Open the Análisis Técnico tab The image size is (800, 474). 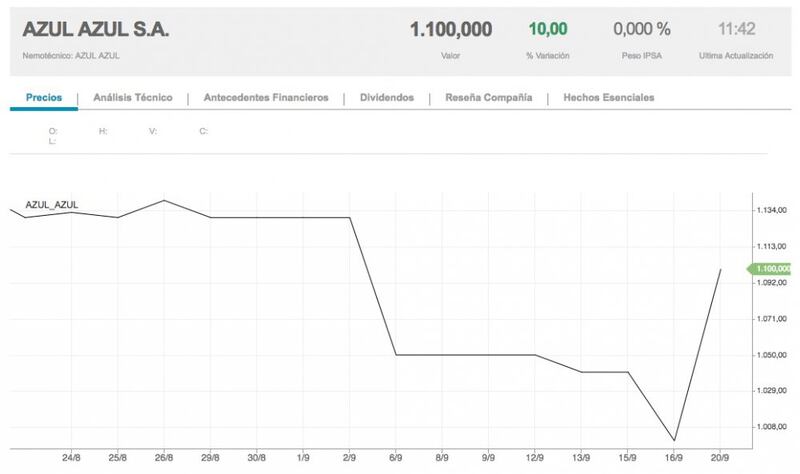click(132, 98)
